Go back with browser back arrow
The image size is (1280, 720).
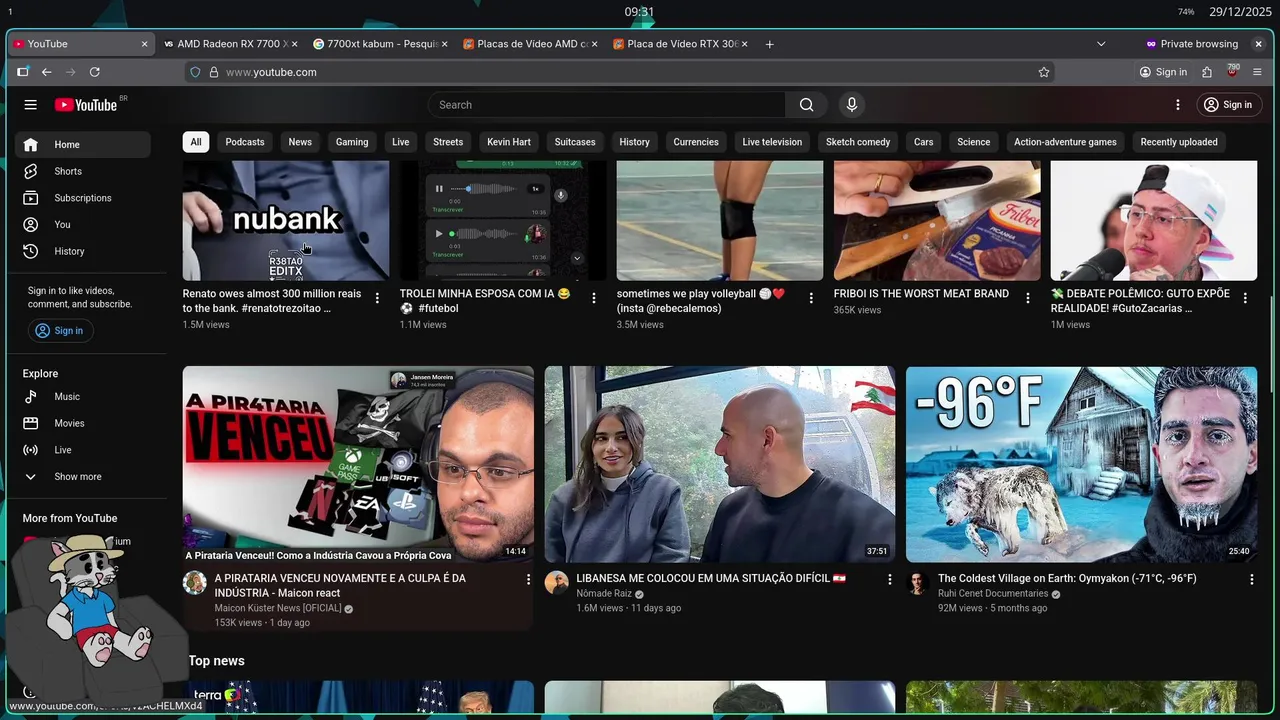[x=46, y=72]
